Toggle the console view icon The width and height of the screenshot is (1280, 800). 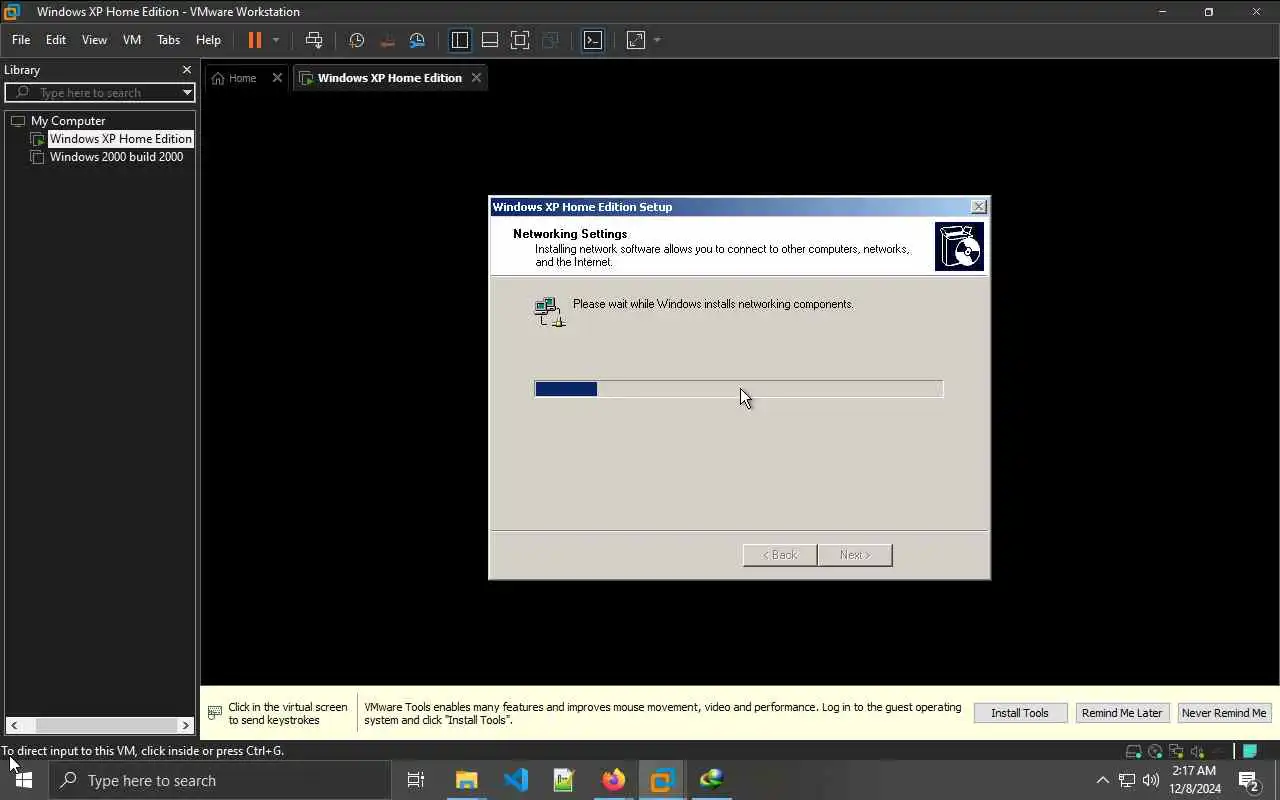[x=593, y=40]
